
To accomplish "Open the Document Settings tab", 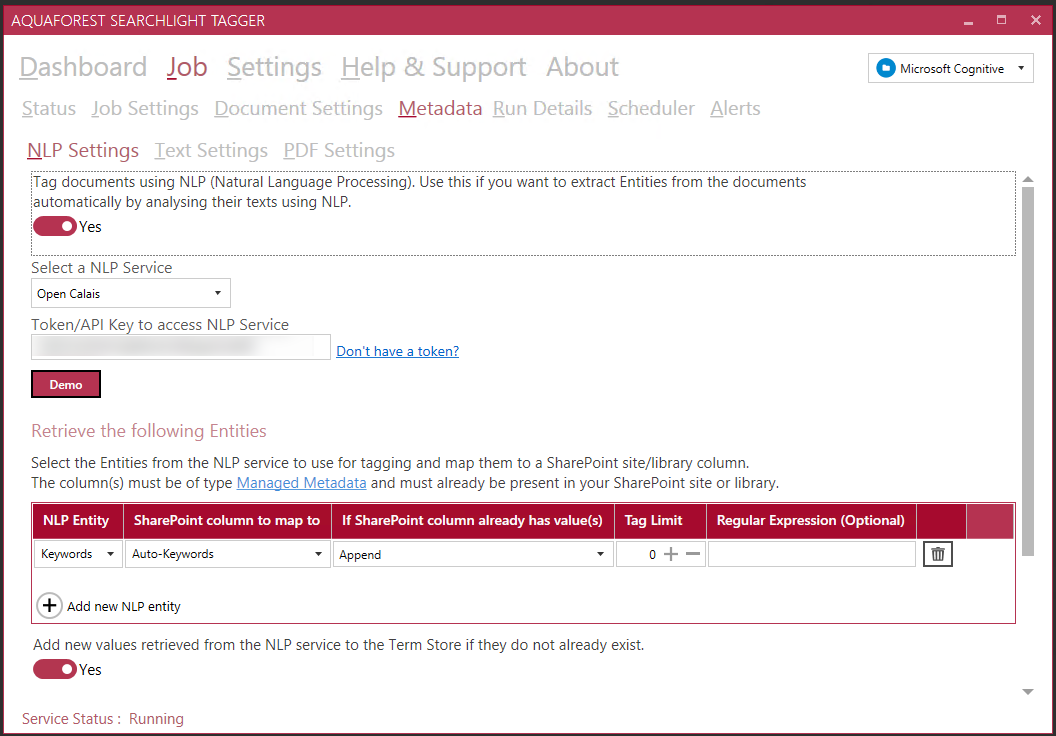I will click(x=298, y=109).
